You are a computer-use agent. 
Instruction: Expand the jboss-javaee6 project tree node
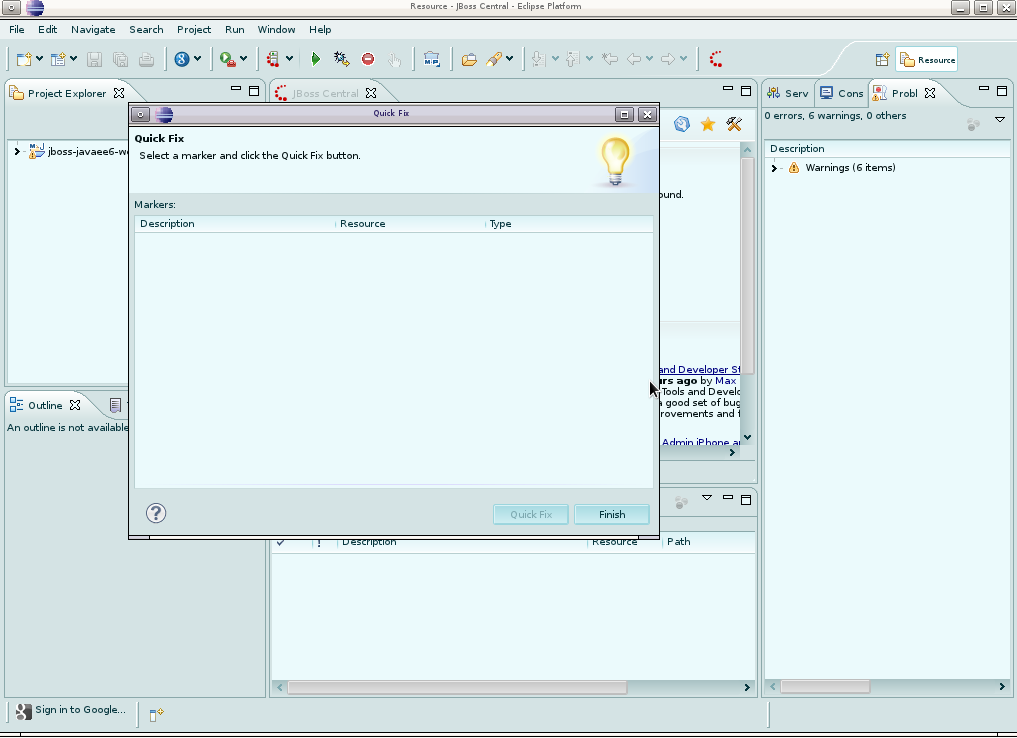(x=17, y=152)
